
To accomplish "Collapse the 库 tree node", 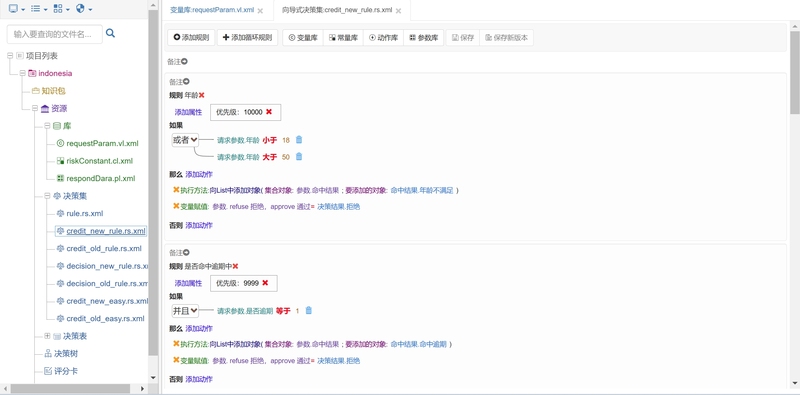I will pyautogui.click(x=47, y=126).
